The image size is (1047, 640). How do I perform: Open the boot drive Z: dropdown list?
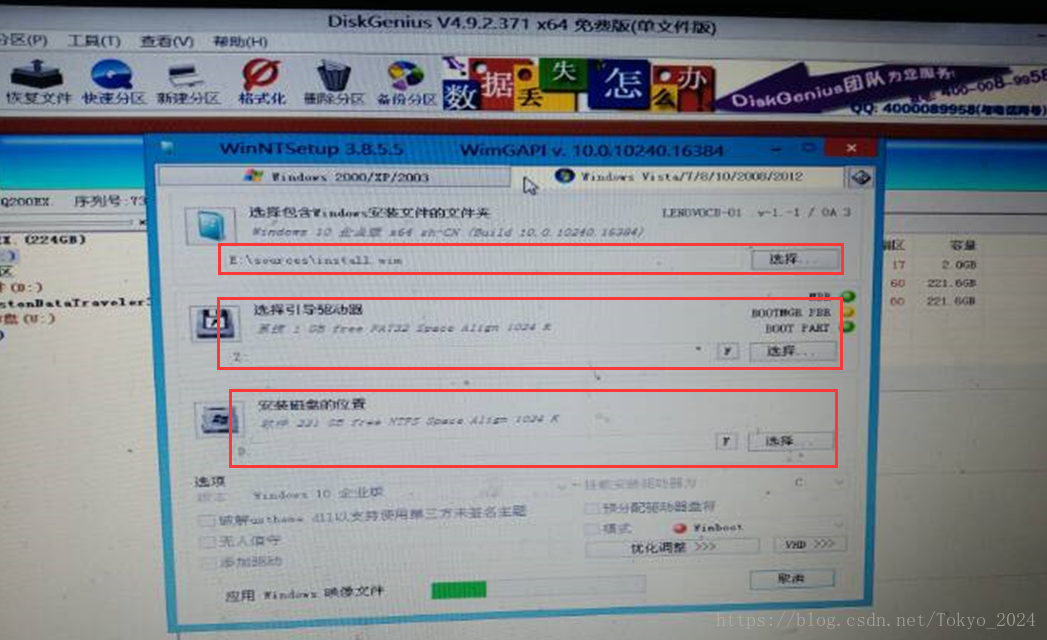[698, 349]
